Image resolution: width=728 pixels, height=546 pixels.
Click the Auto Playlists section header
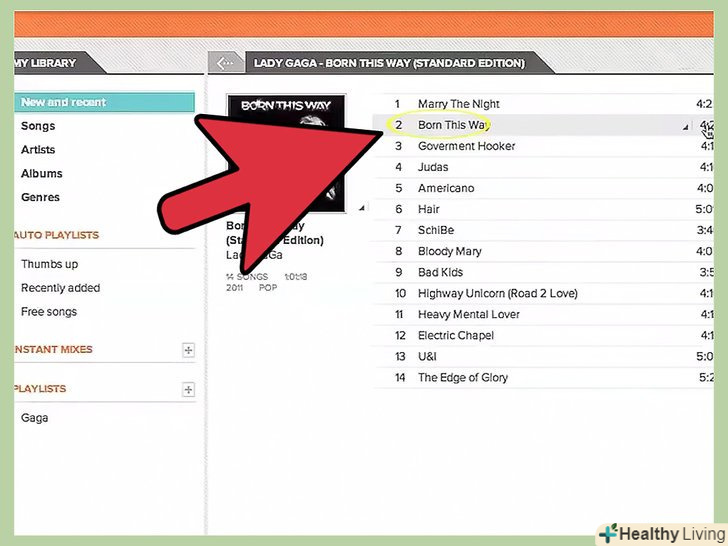coord(56,235)
